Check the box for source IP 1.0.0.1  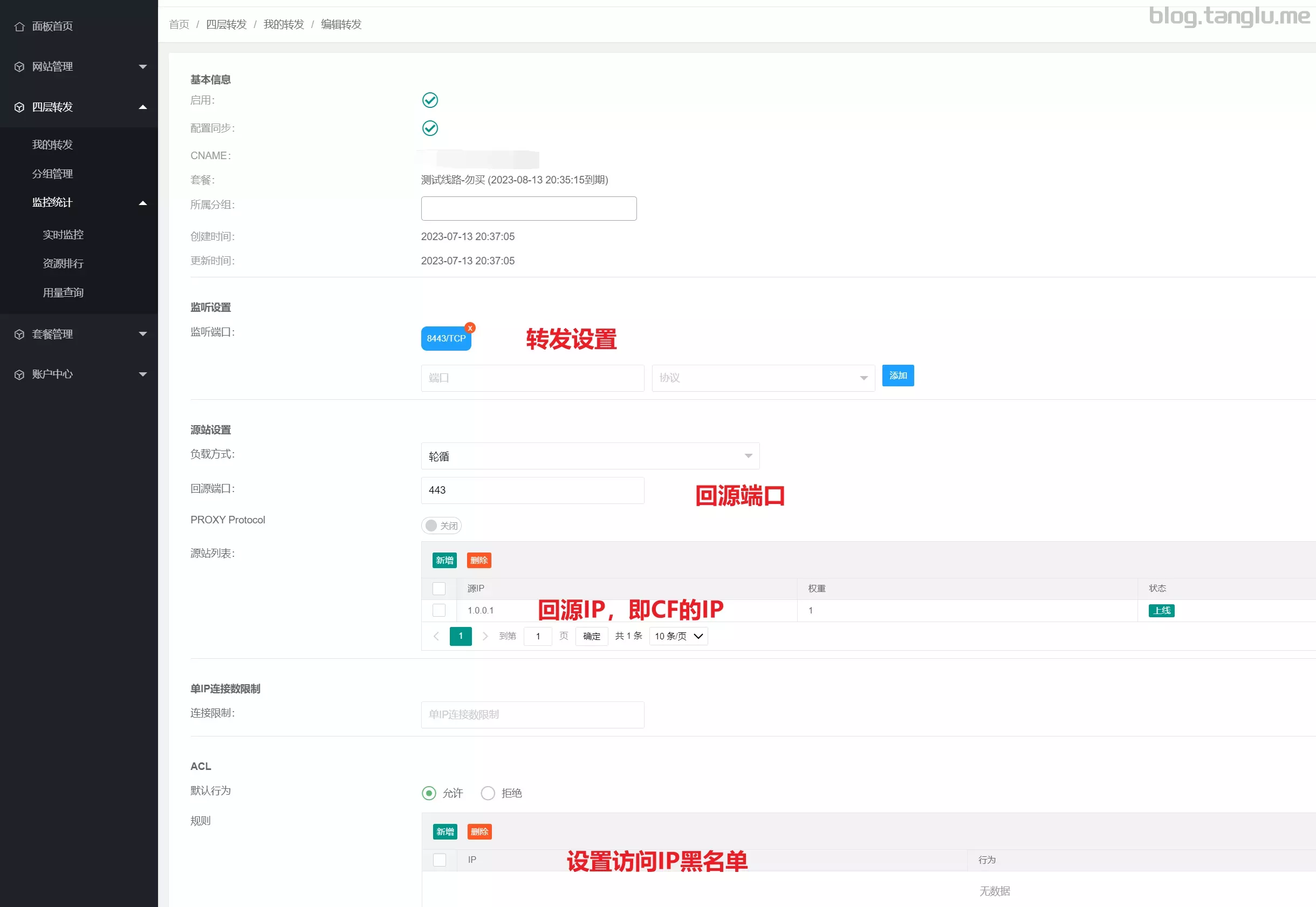(439, 610)
